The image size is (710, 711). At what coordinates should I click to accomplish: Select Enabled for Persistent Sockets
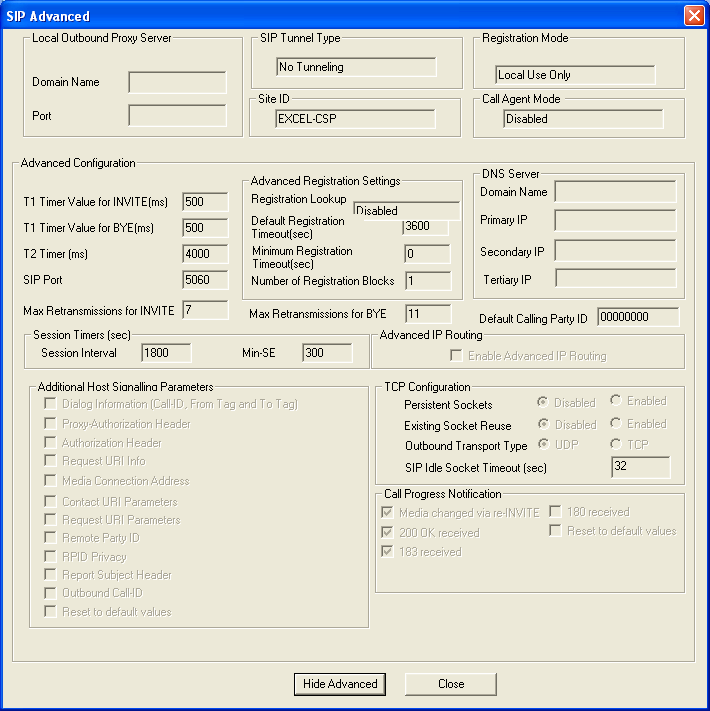616,402
